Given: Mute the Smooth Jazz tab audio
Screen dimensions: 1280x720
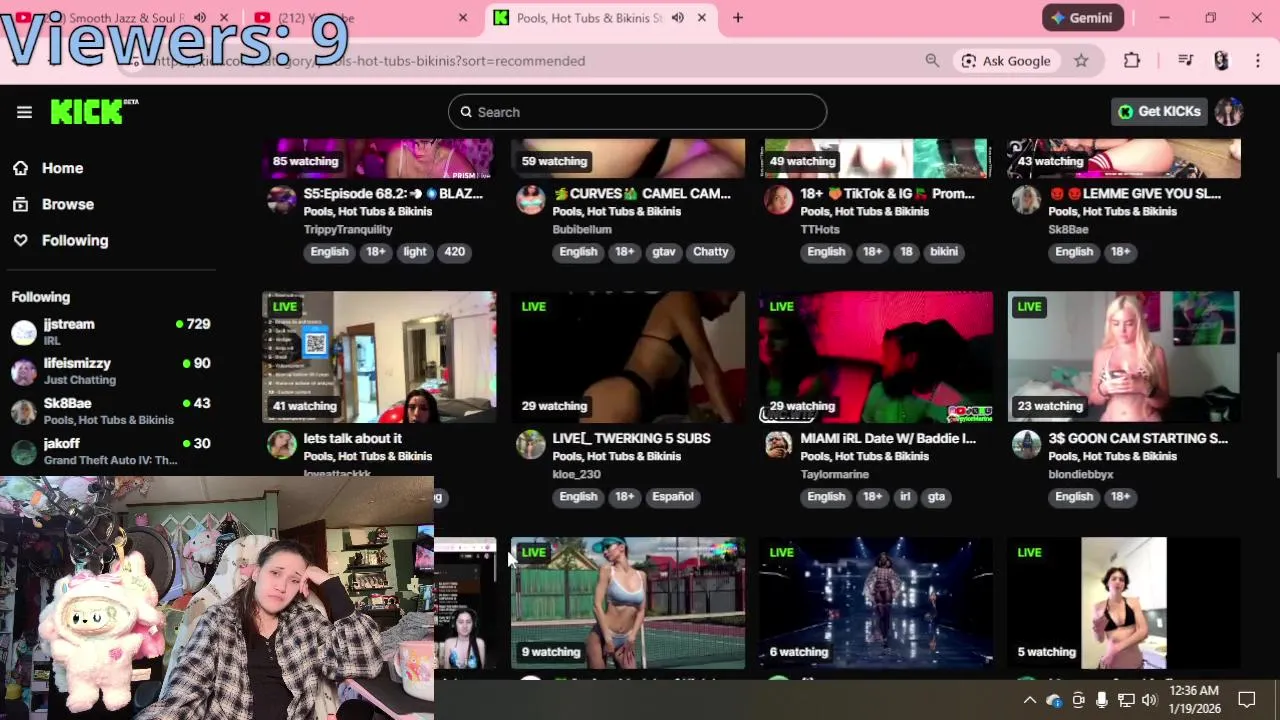Looking at the screenshot, I should pyautogui.click(x=200, y=18).
